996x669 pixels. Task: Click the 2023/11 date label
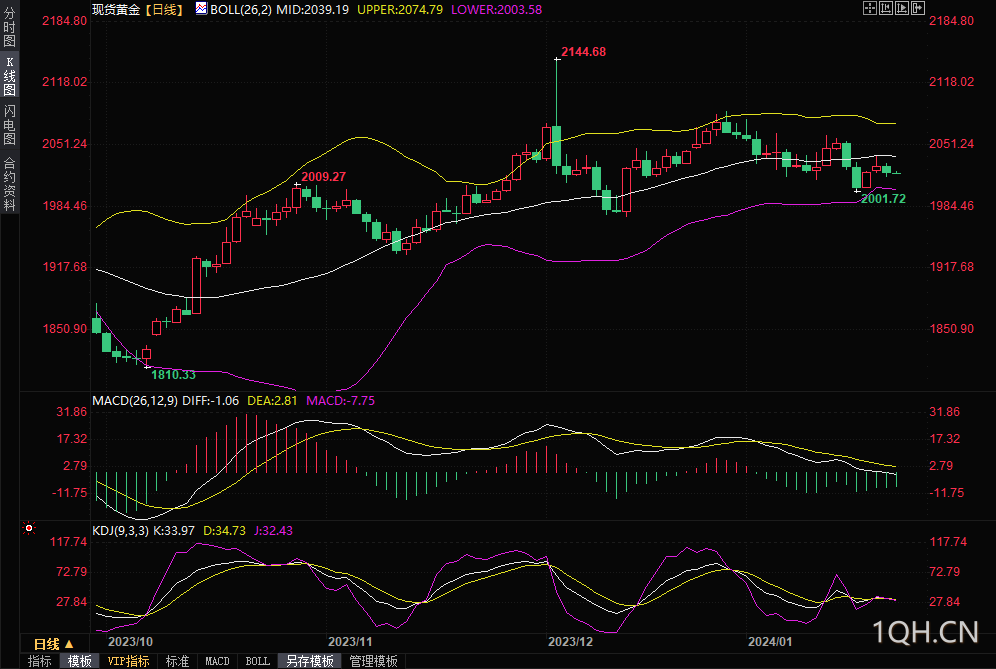[349, 641]
